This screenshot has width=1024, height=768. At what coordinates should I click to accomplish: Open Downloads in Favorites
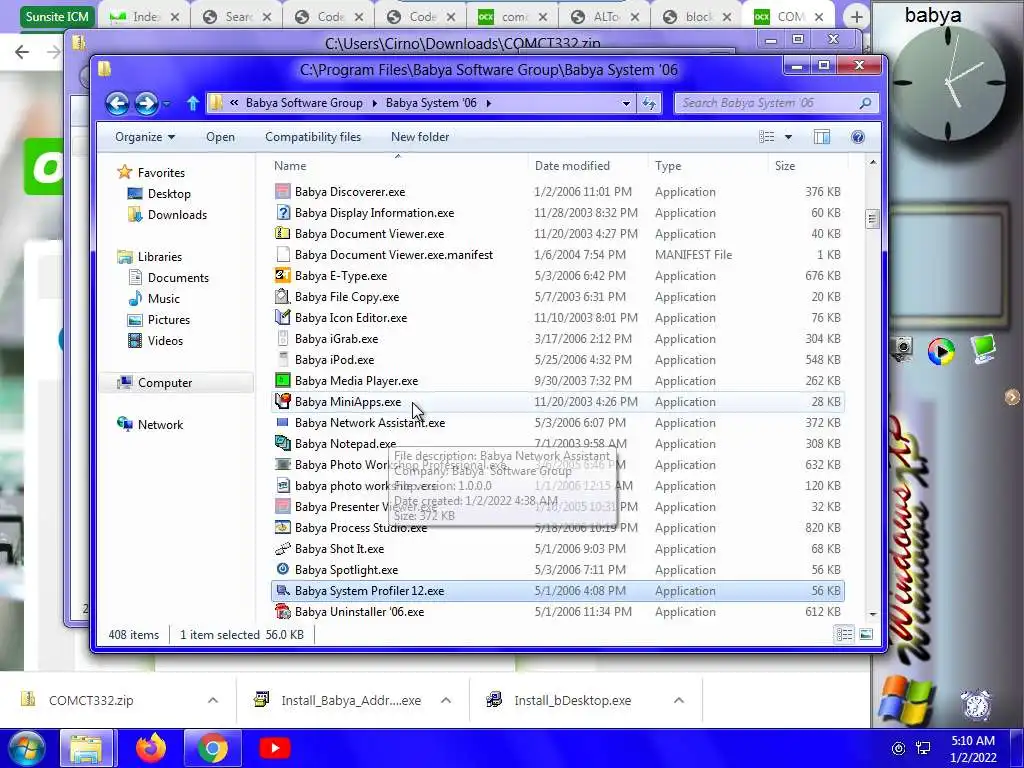pos(167,214)
